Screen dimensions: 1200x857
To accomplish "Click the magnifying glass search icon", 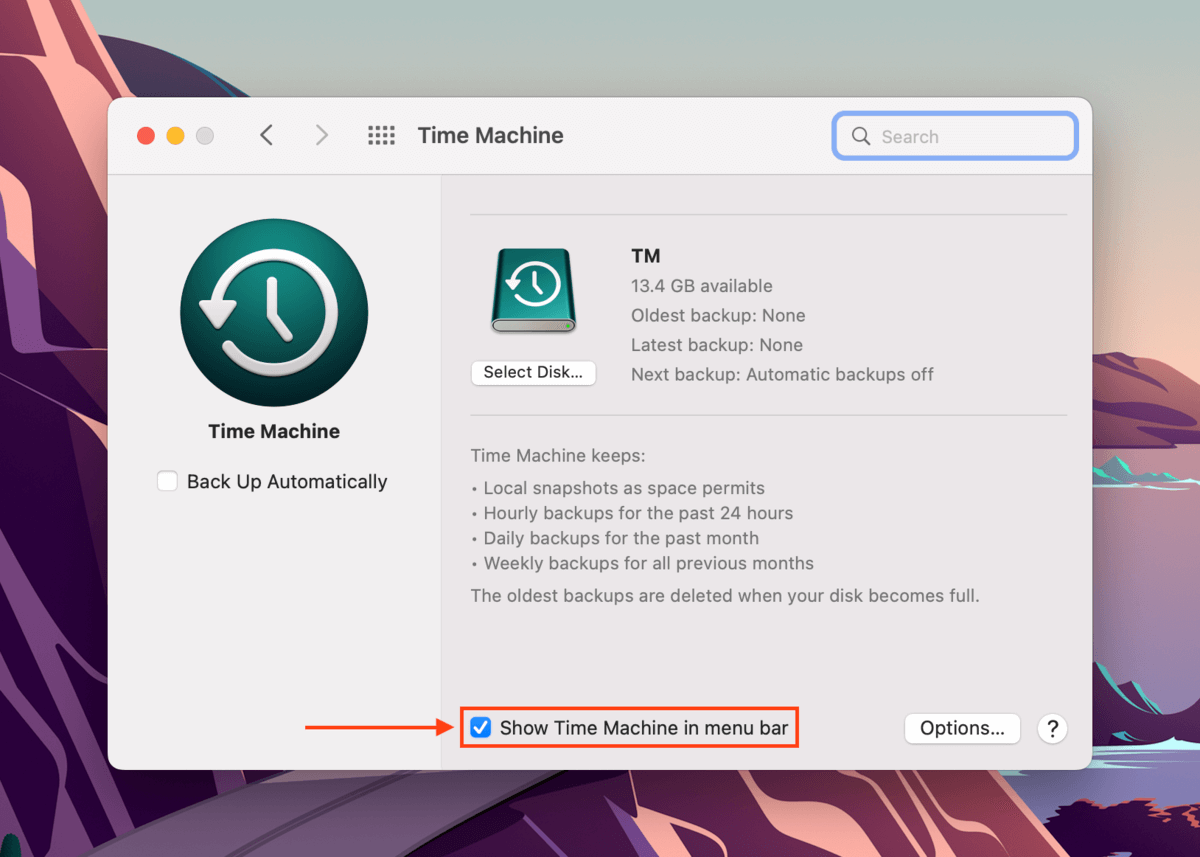I will [860, 136].
